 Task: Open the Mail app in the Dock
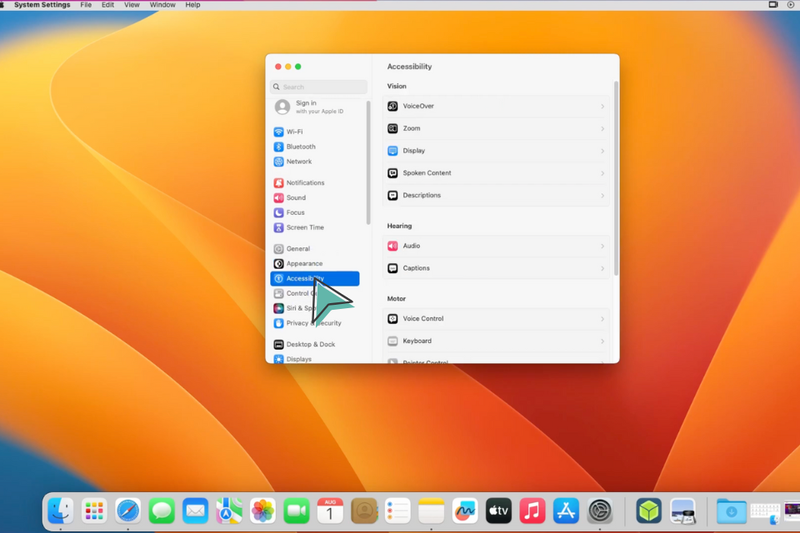(195, 511)
